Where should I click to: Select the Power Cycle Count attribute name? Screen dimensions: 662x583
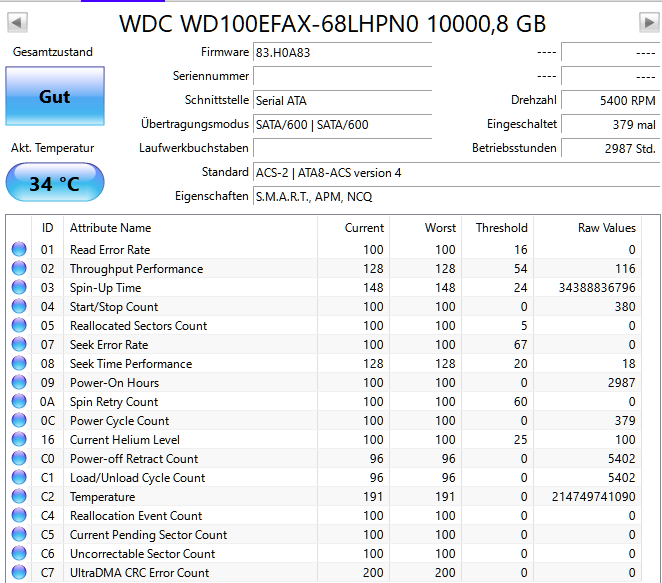click(119, 421)
